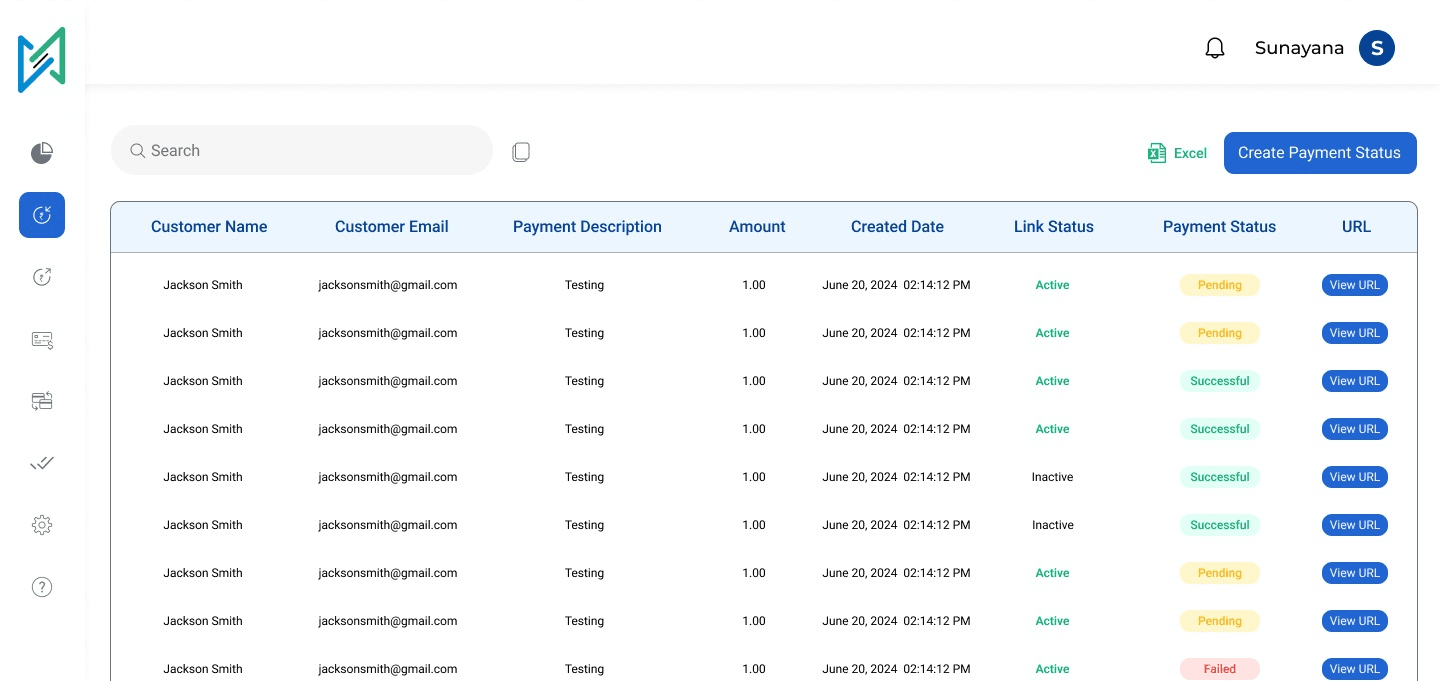Click the help question mark icon
Viewport: 1440px width, 681px height.
coord(42,587)
